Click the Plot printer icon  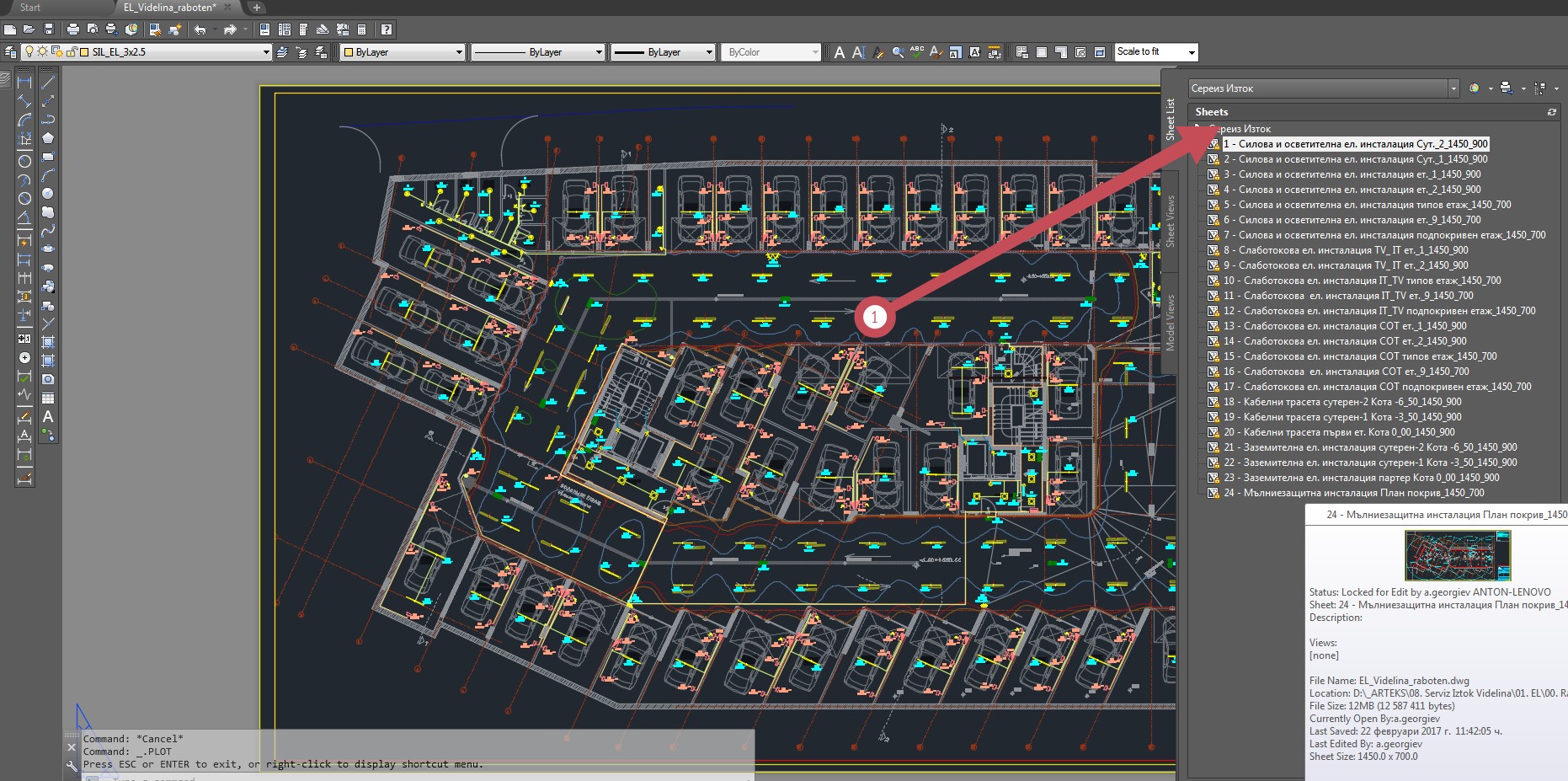[73, 29]
